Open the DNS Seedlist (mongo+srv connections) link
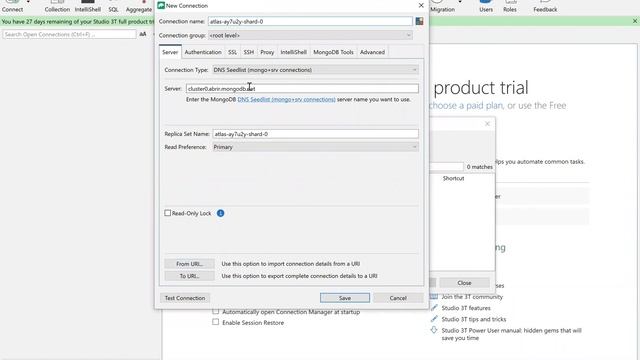Image resolution: width=640 pixels, height=360 pixels. (287, 100)
